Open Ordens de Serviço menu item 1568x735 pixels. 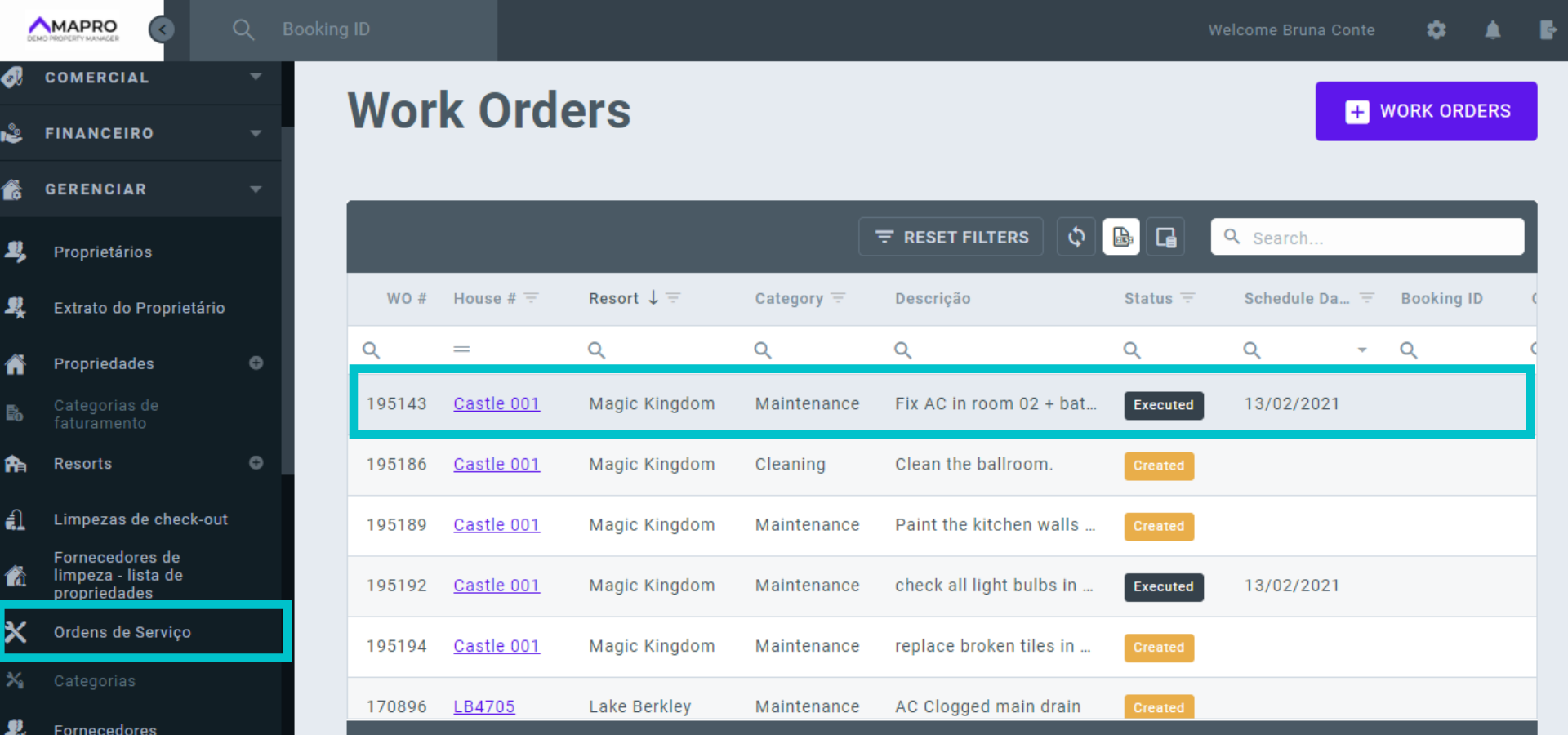[x=122, y=632]
